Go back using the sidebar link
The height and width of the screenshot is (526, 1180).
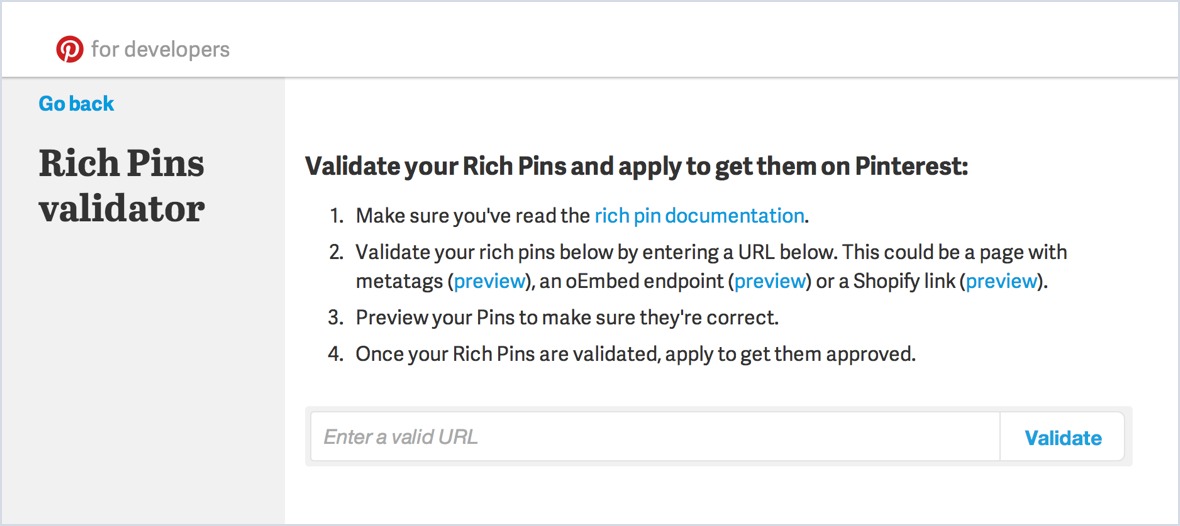76,104
